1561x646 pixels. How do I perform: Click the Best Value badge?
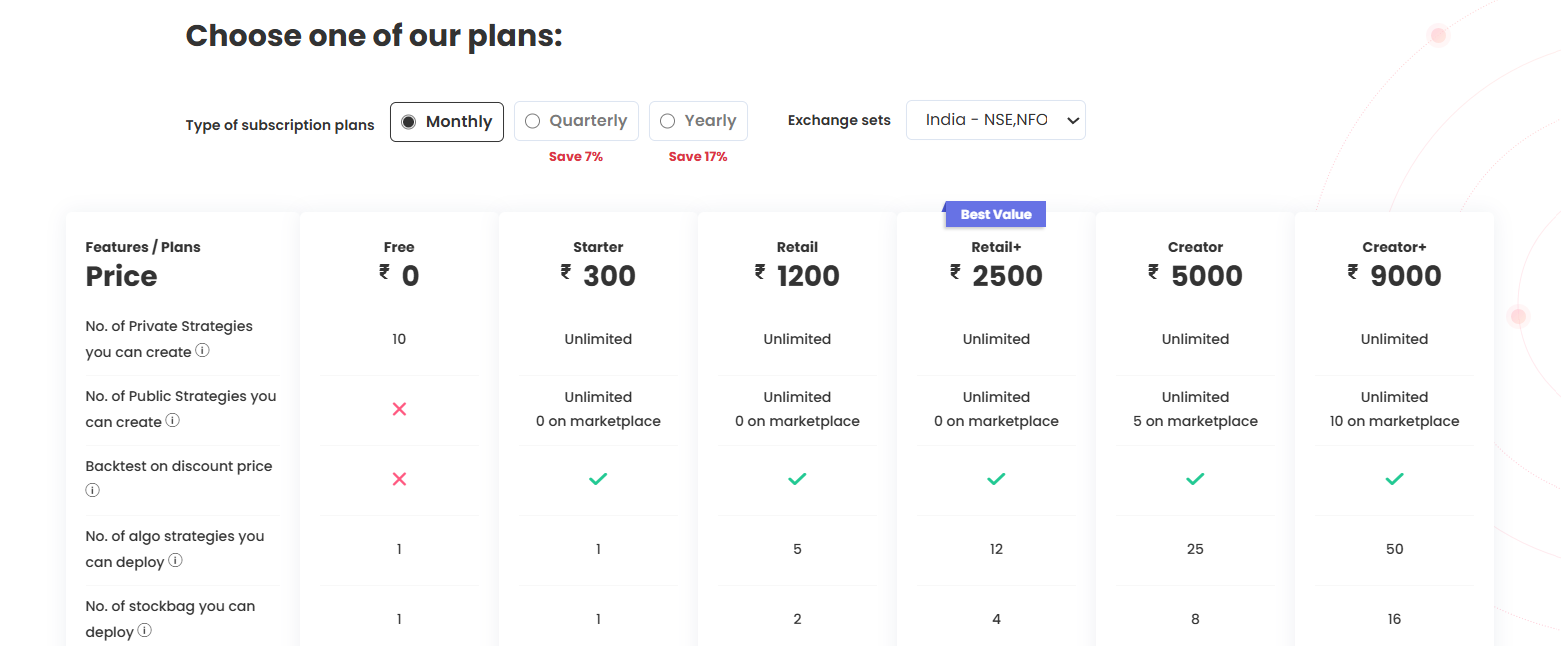click(995, 214)
